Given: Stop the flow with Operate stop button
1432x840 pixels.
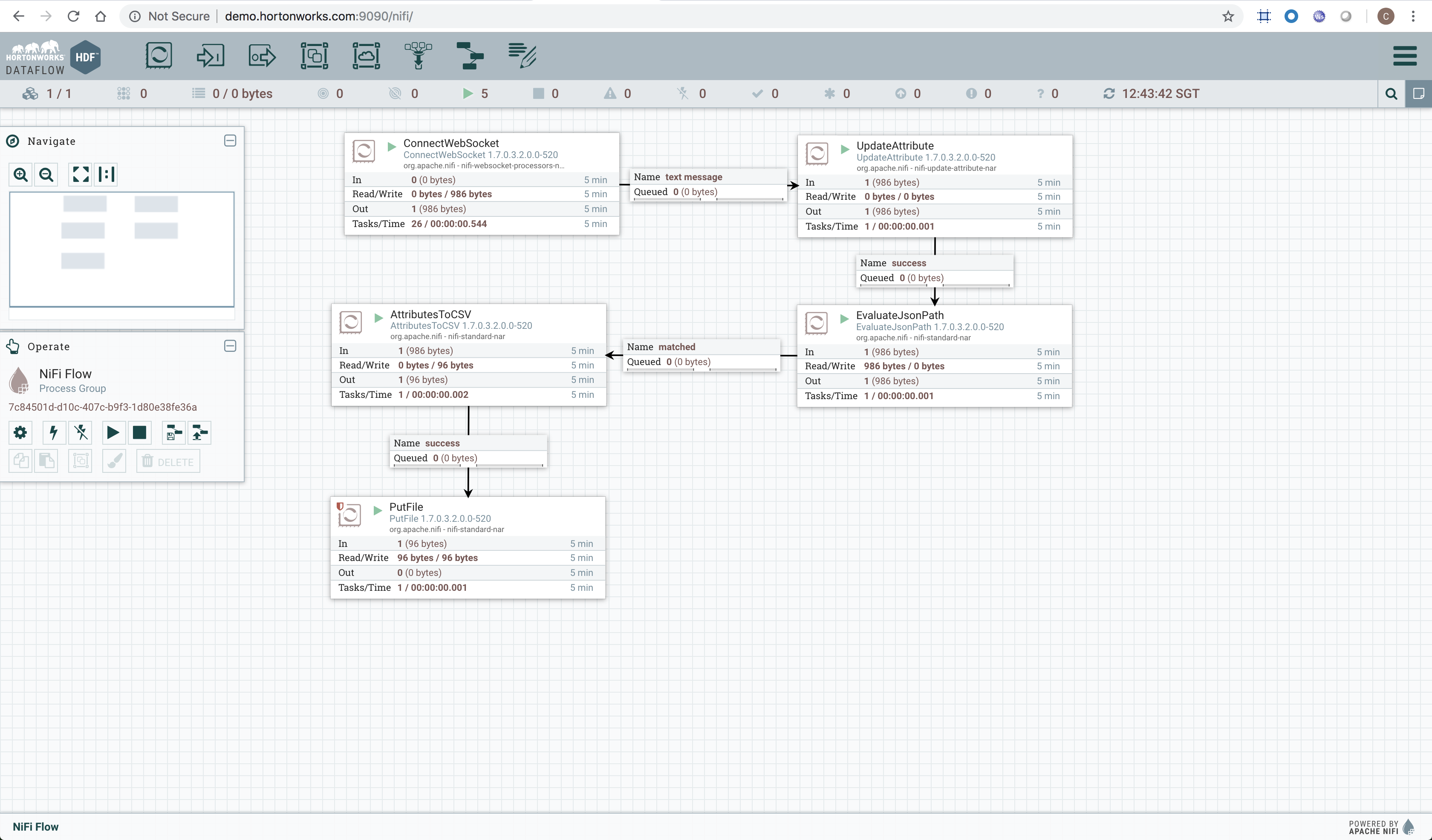Looking at the screenshot, I should coord(139,433).
